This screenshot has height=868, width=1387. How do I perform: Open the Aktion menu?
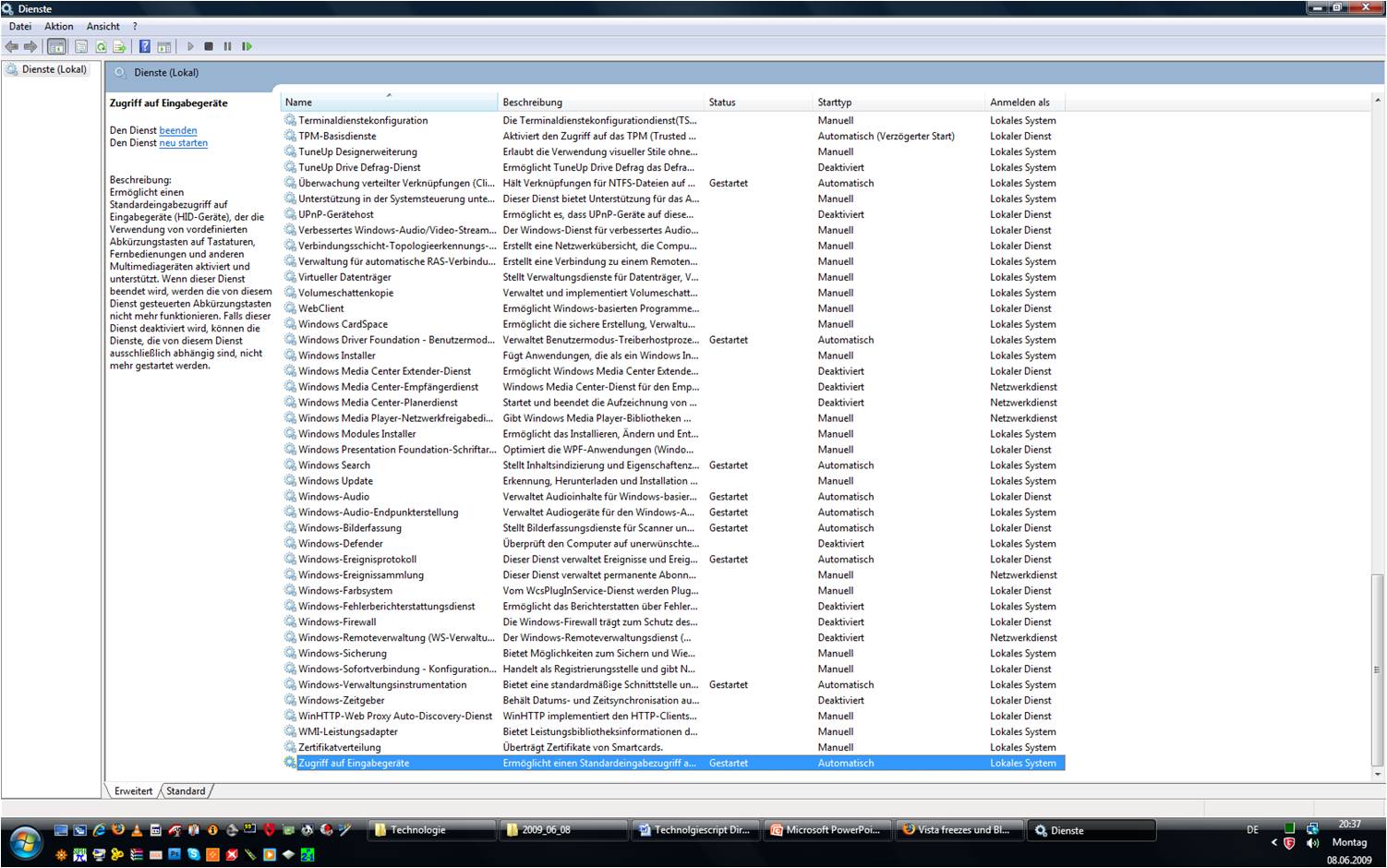pyautogui.click(x=59, y=26)
